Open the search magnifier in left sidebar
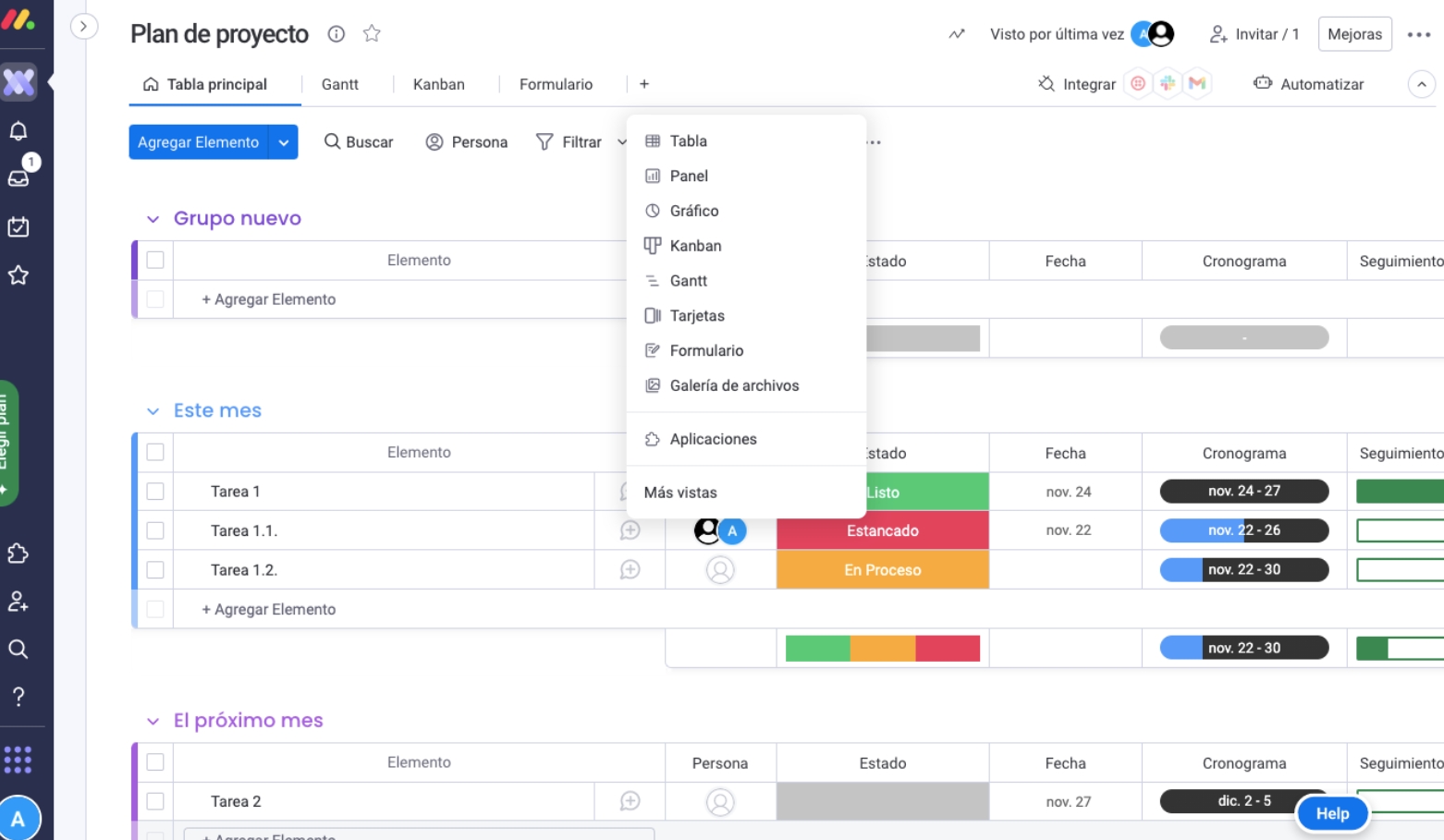This screenshot has width=1444, height=840. pyautogui.click(x=18, y=649)
